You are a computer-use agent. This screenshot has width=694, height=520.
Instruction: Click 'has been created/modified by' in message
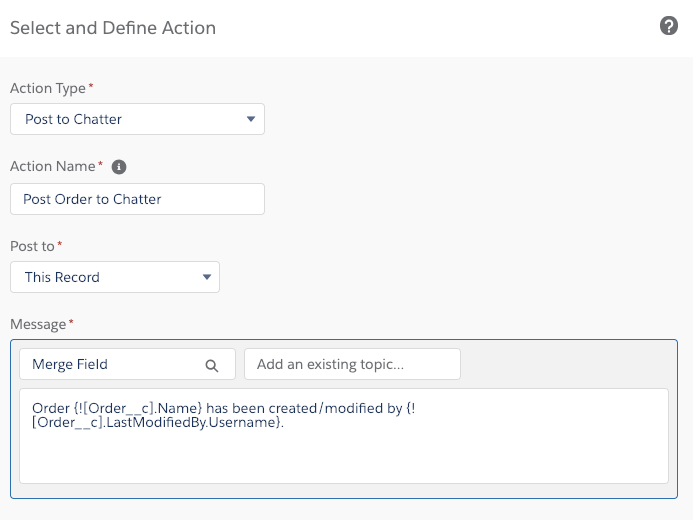click(x=299, y=408)
